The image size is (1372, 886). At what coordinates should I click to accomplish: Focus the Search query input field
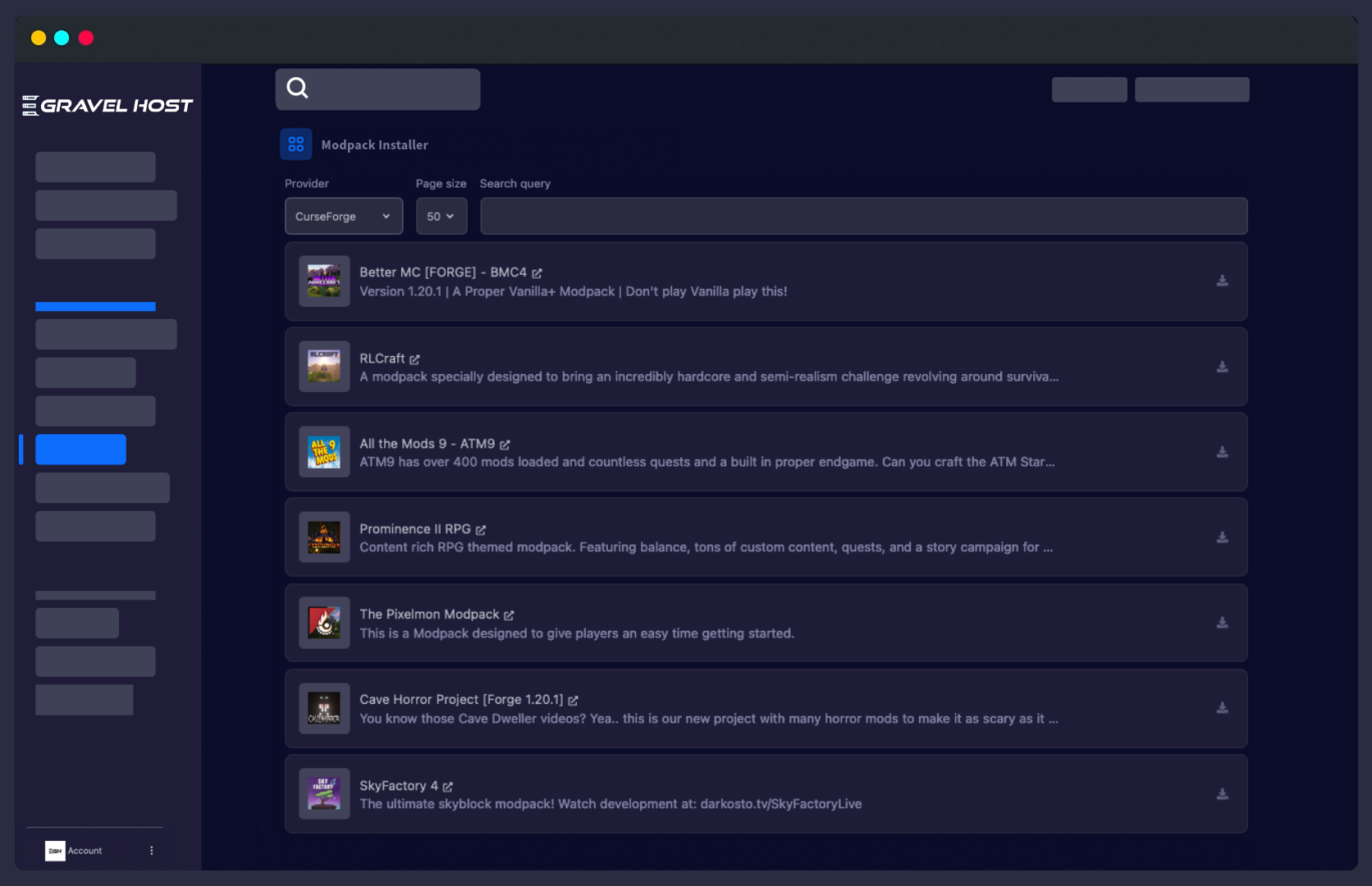tap(863, 216)
